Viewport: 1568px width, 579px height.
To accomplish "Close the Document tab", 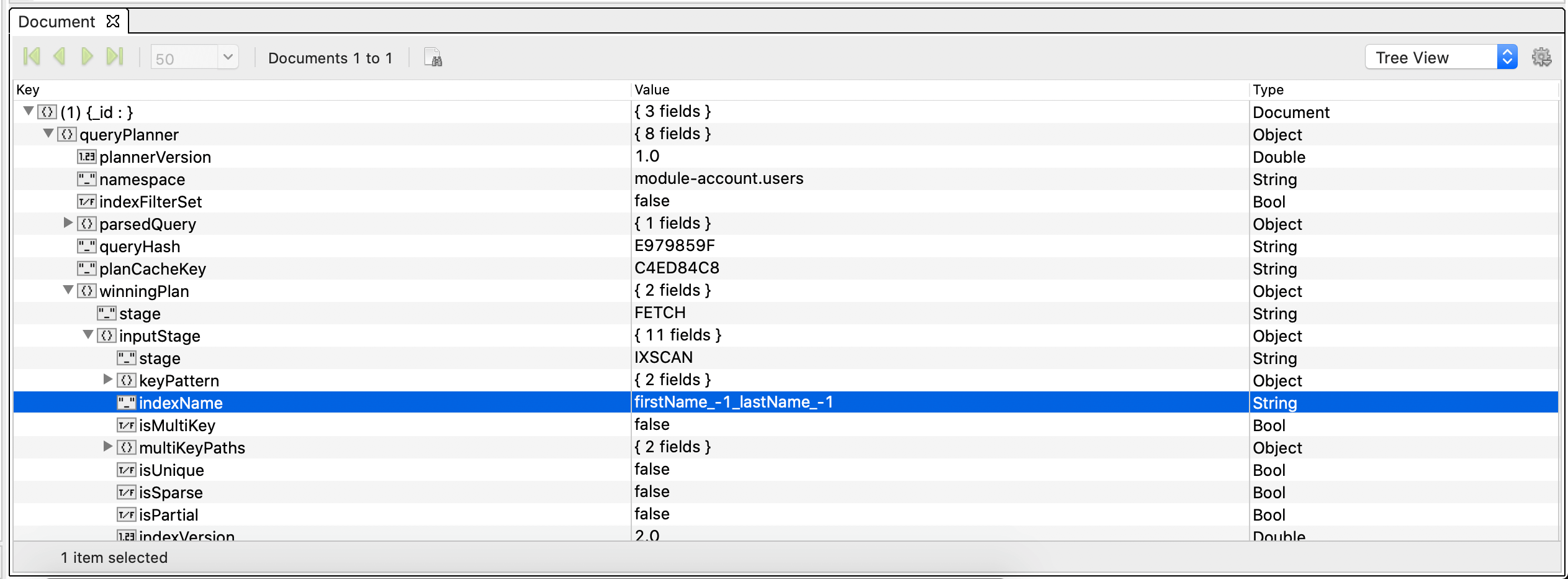I will pos(113,22).
